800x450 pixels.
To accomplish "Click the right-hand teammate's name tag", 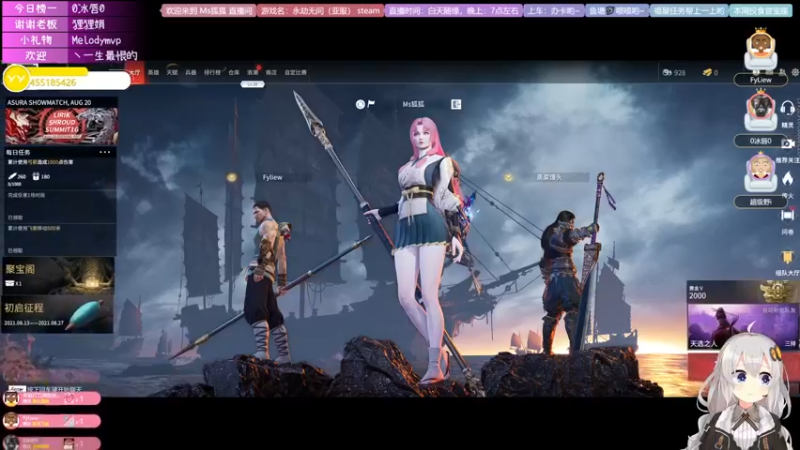I will [549, 177].
